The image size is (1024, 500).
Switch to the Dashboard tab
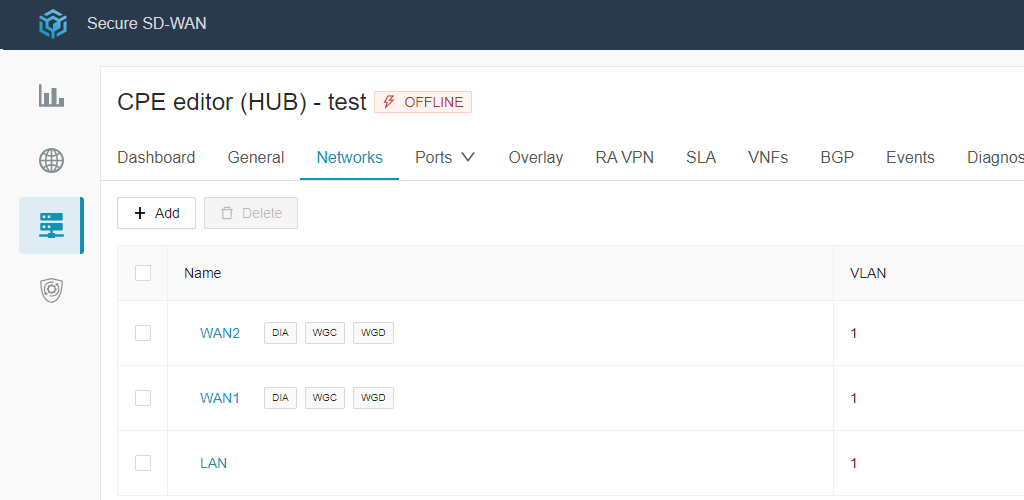click(156, 157)
